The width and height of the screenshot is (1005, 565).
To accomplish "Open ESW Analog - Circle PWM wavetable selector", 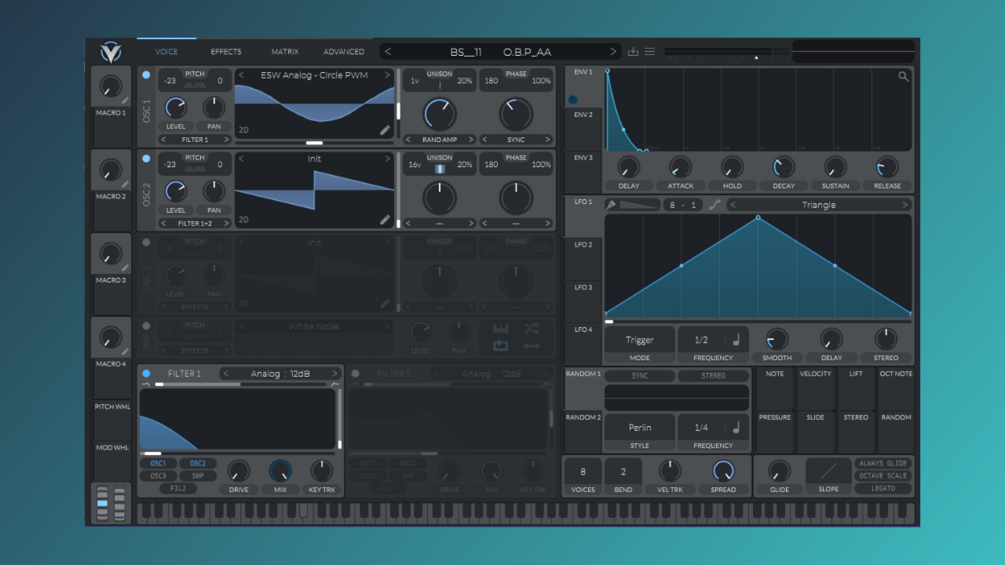I will (314, 75).
